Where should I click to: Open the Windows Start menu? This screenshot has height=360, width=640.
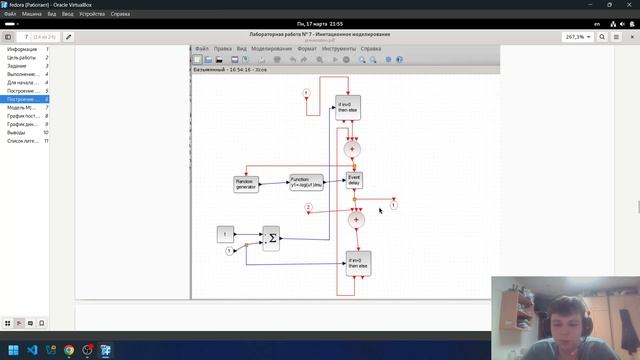(x=13, y=350)
